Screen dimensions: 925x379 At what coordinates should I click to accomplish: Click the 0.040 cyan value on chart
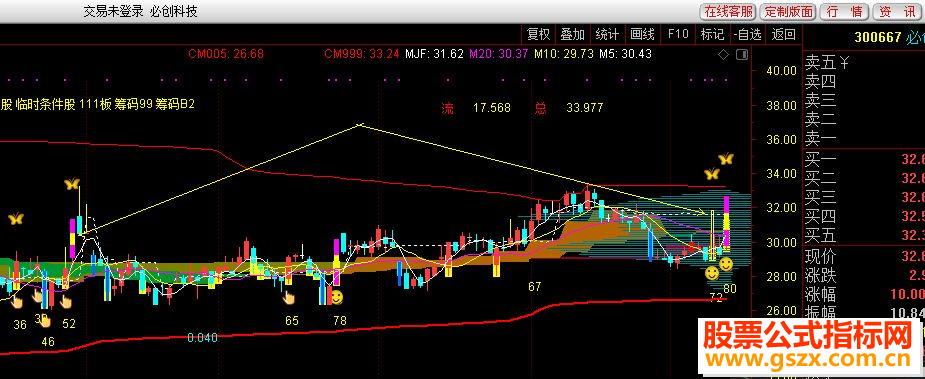coord(202,338)
